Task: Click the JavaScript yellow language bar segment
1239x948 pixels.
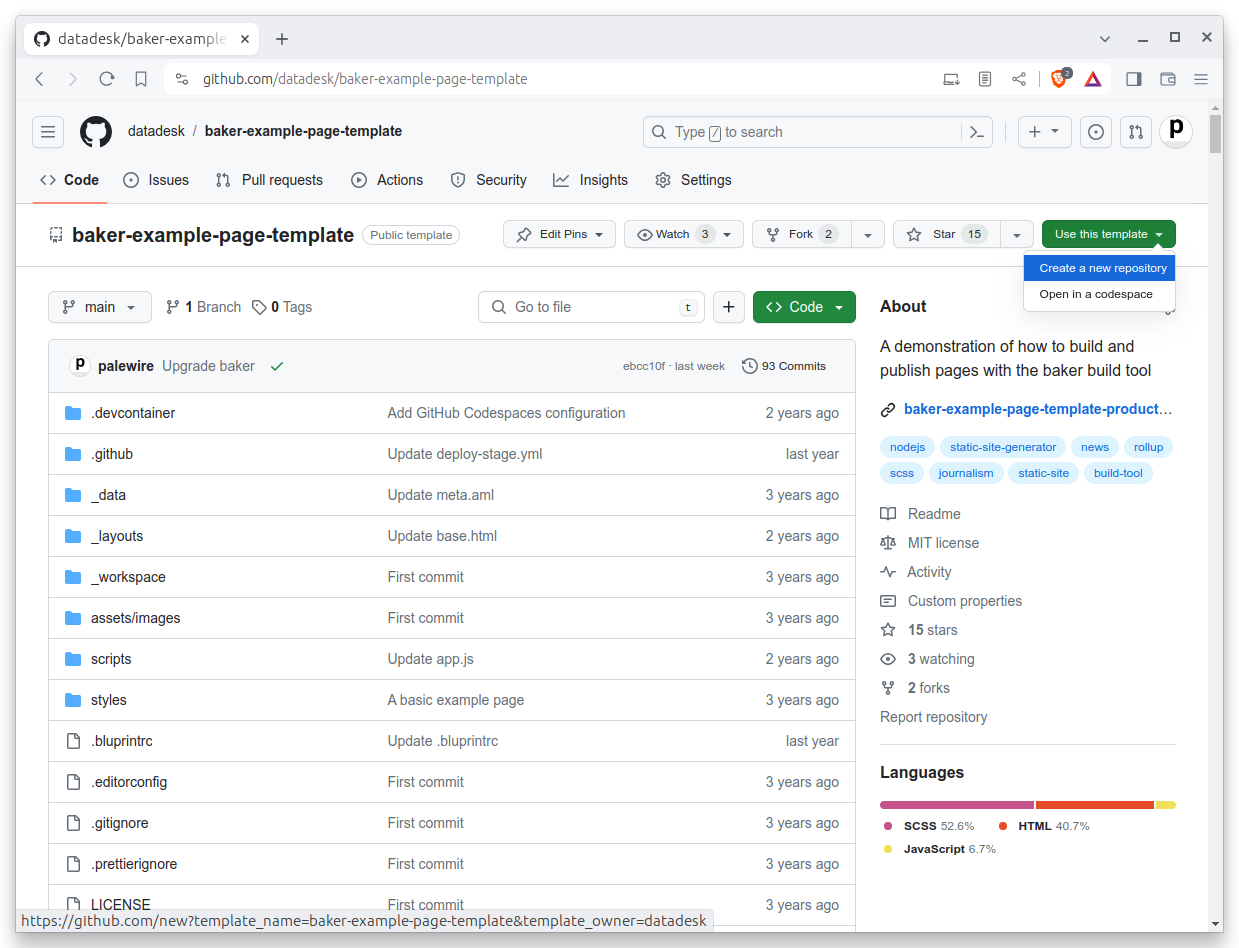Action: tap(1166, 805)
